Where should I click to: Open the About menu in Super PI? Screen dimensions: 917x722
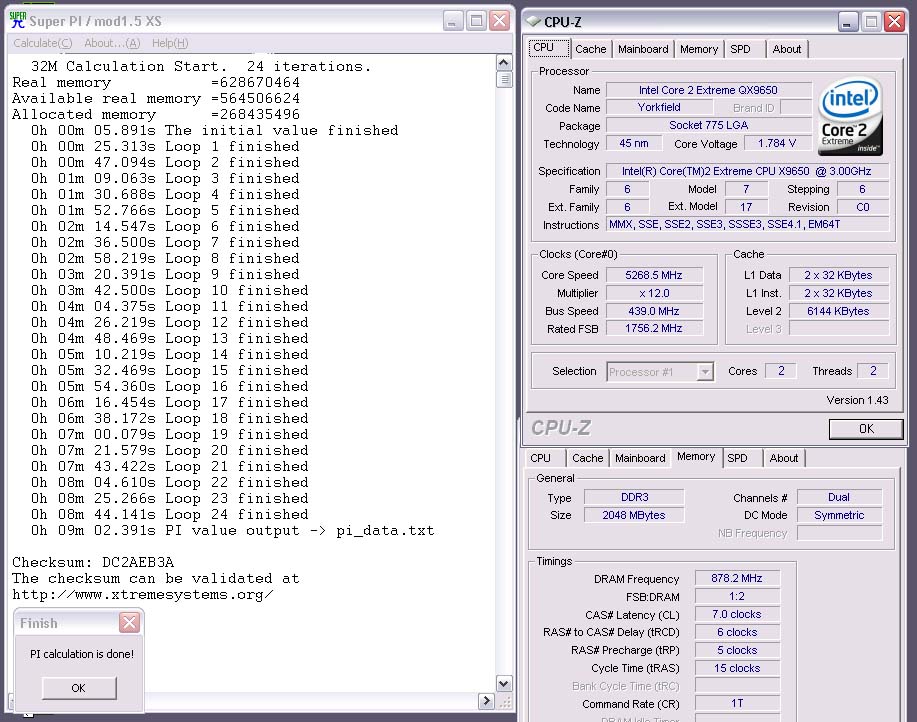(112, 43)
